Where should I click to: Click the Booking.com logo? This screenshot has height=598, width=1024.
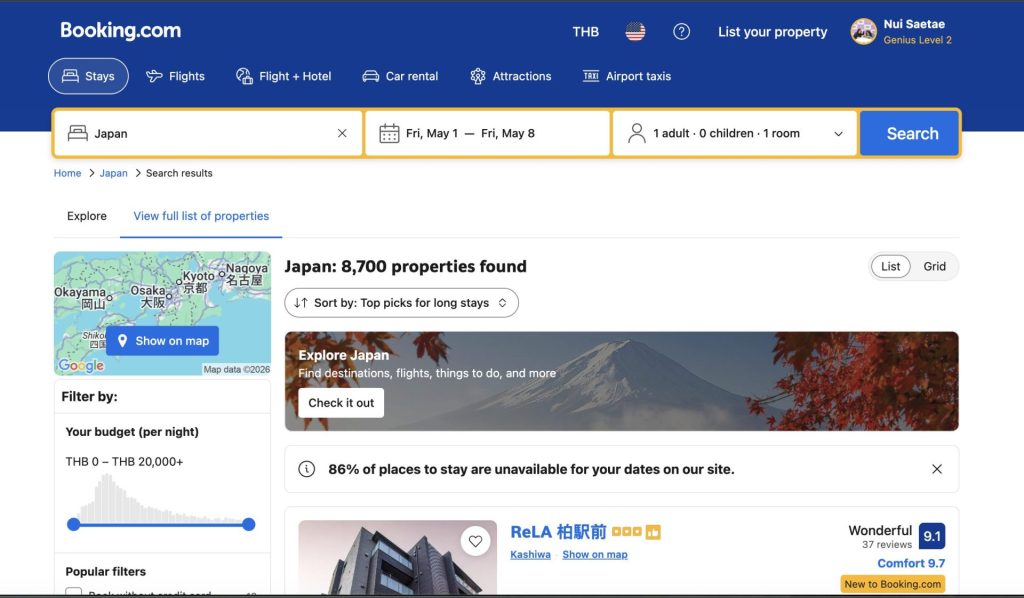coord(120,31)
